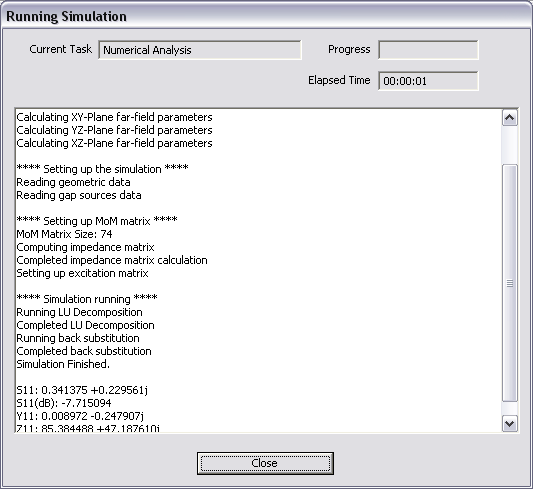Click the 'MoM Matrix Size: 74' line

click(64, 234)
